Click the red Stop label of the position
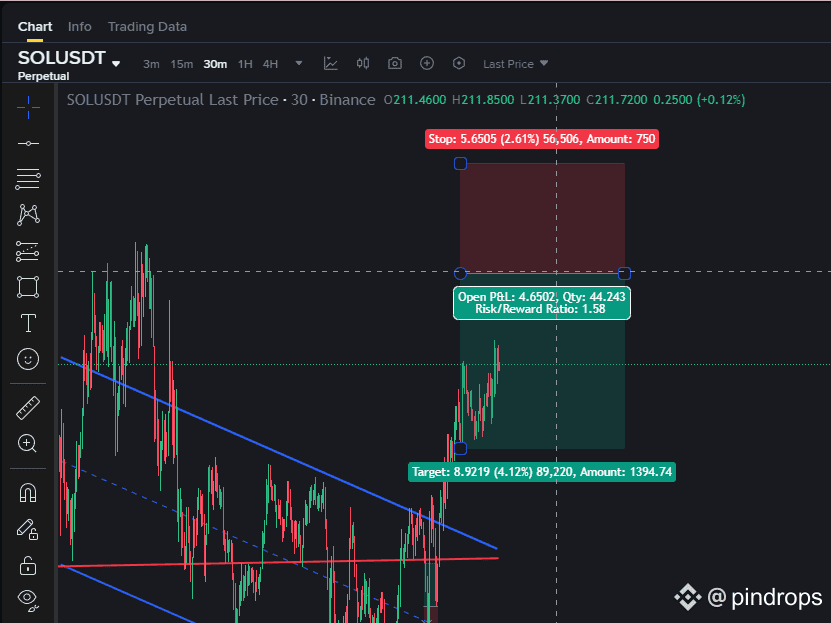Image resolution: width=831 pixels, height=623 pixels. point(542,139)
